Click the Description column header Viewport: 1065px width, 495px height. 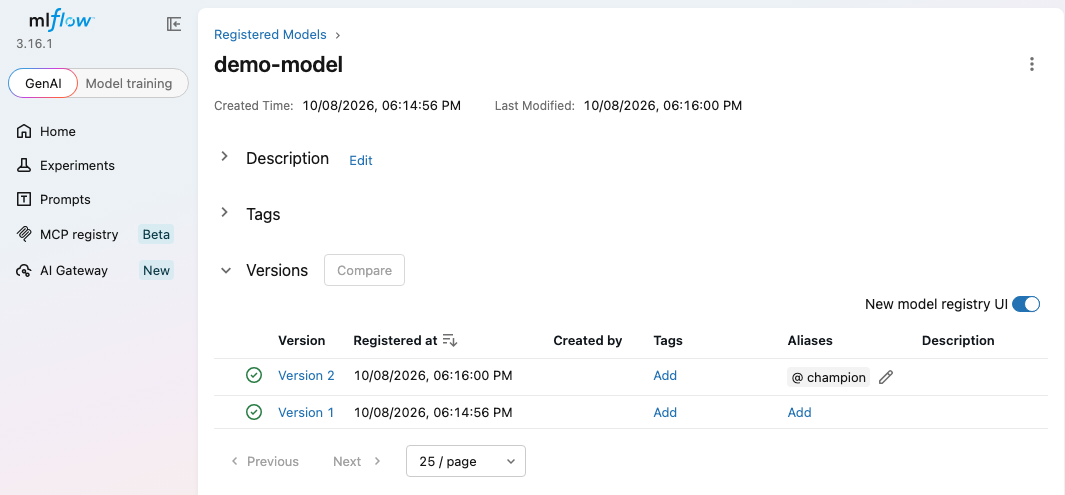pyautogui.click(x=958, y=340)
